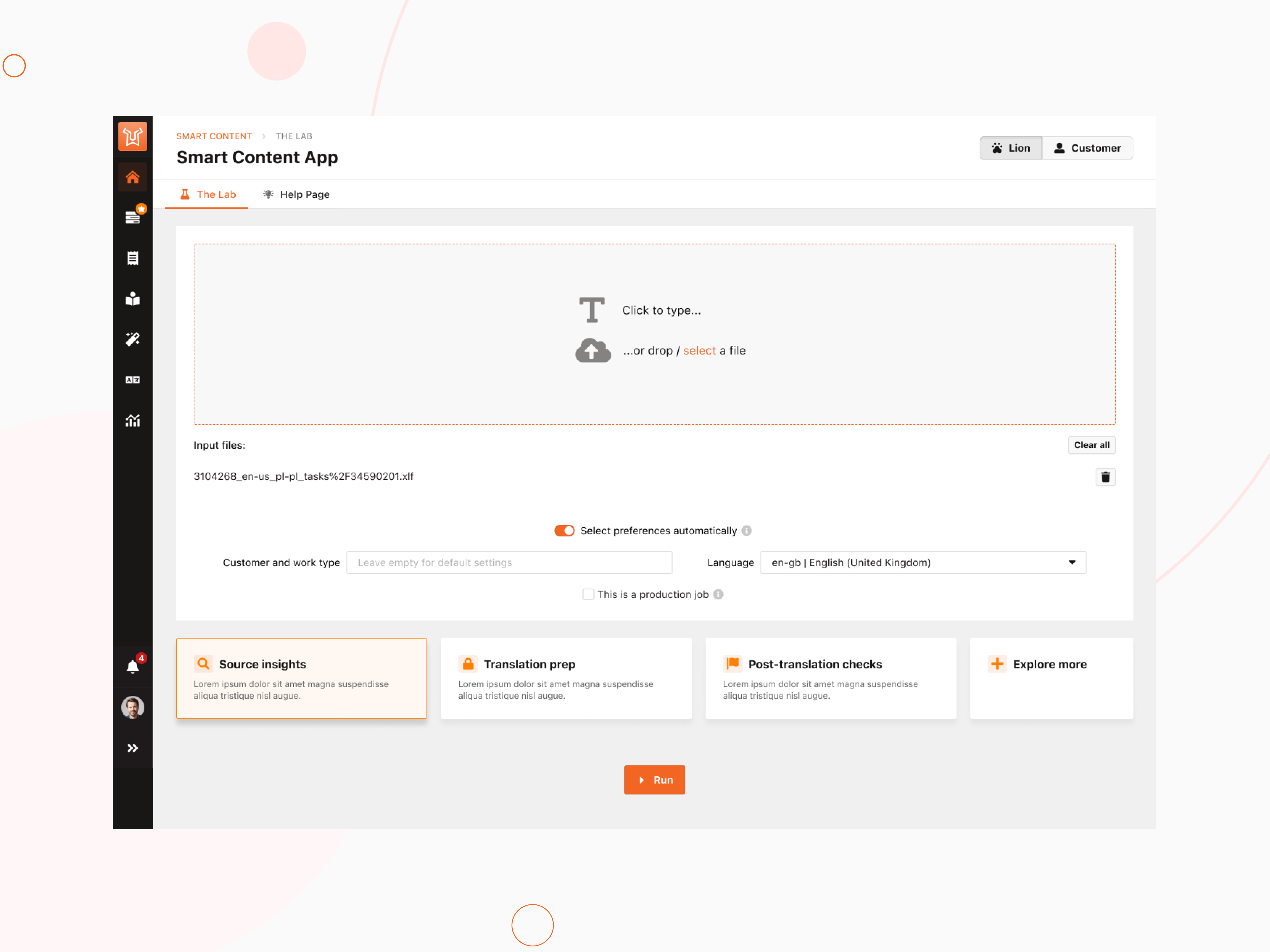Open the notifications bell with badge
This screenshot has height=952, width=1270.
[133, 667]
